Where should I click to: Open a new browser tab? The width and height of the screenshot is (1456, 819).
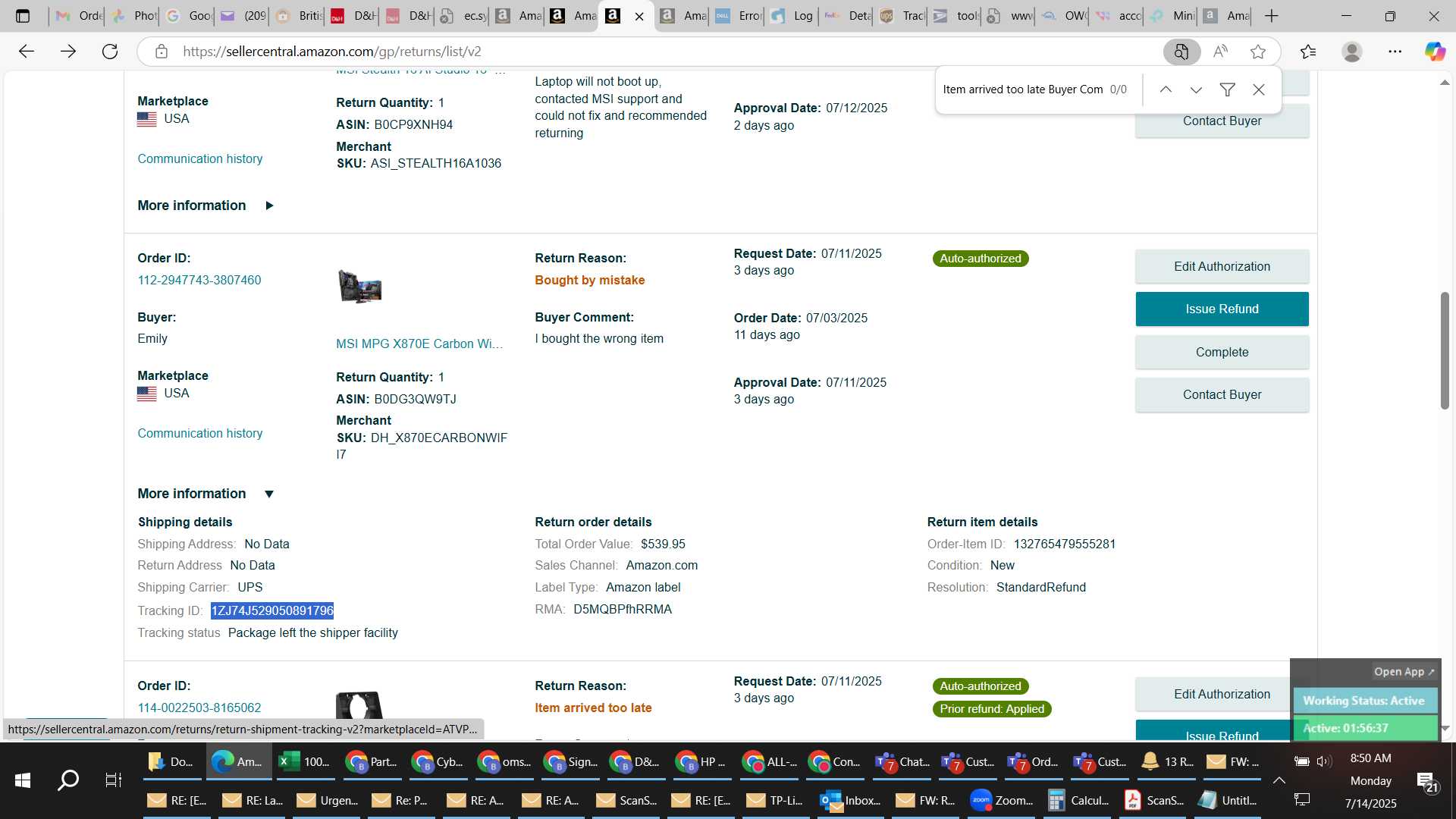1272,16
